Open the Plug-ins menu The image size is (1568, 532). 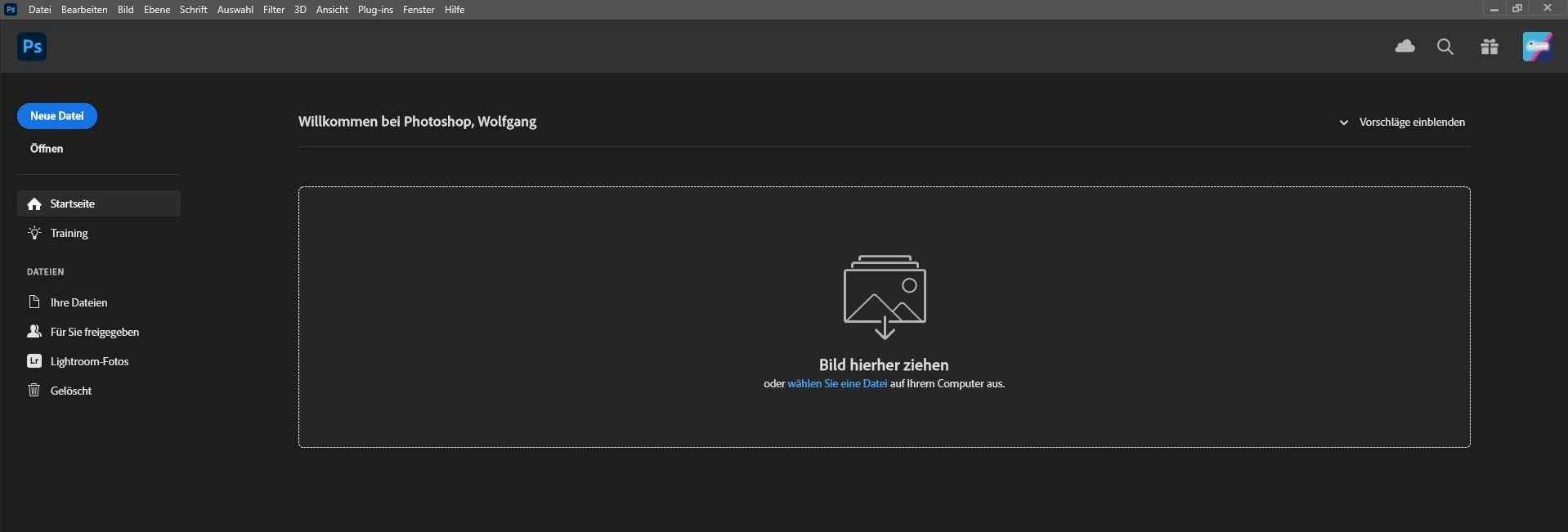pyautogui.click(x=375, y=10)
